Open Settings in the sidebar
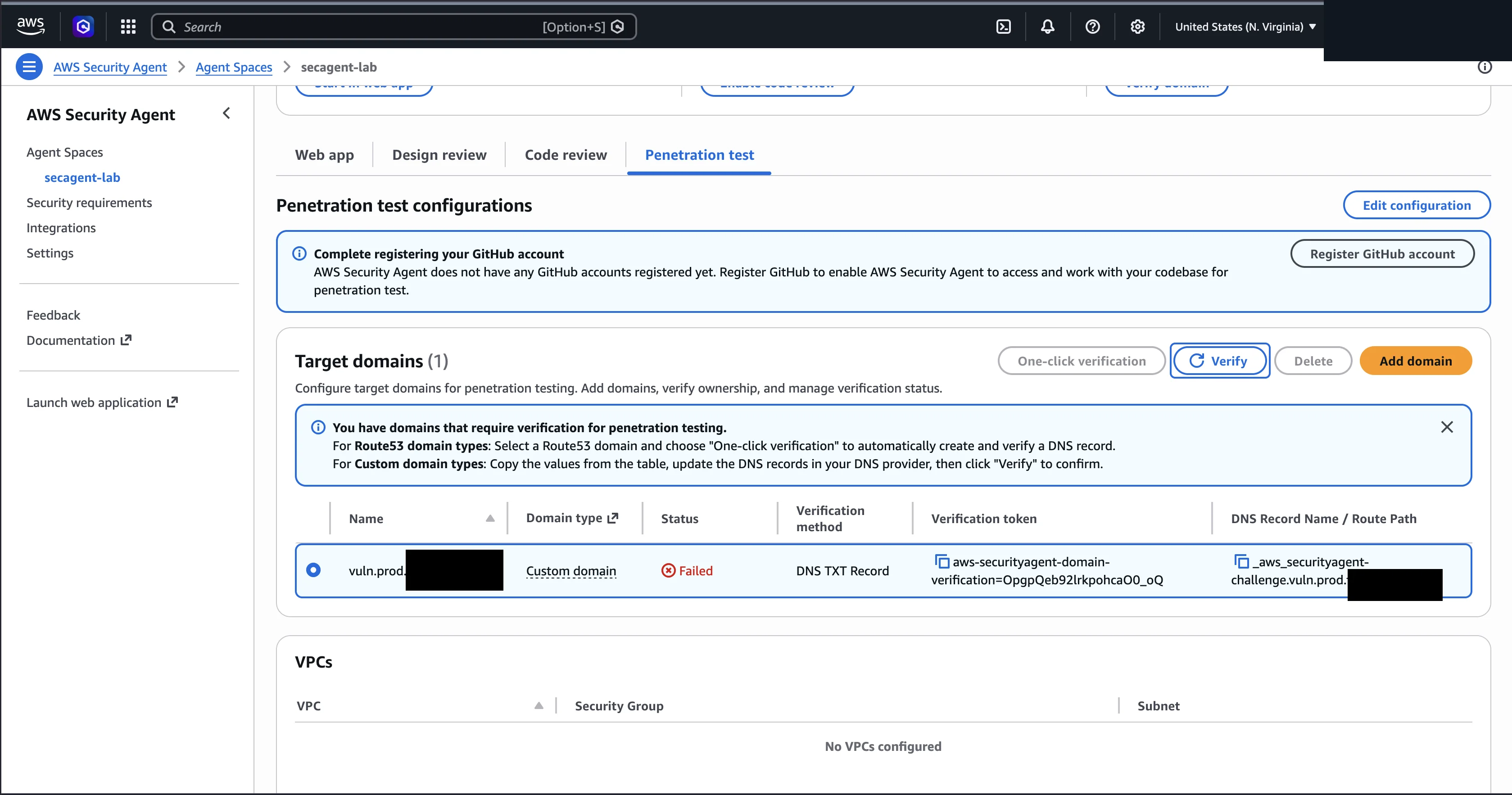1512x795 pixels. tap(50, 253)
